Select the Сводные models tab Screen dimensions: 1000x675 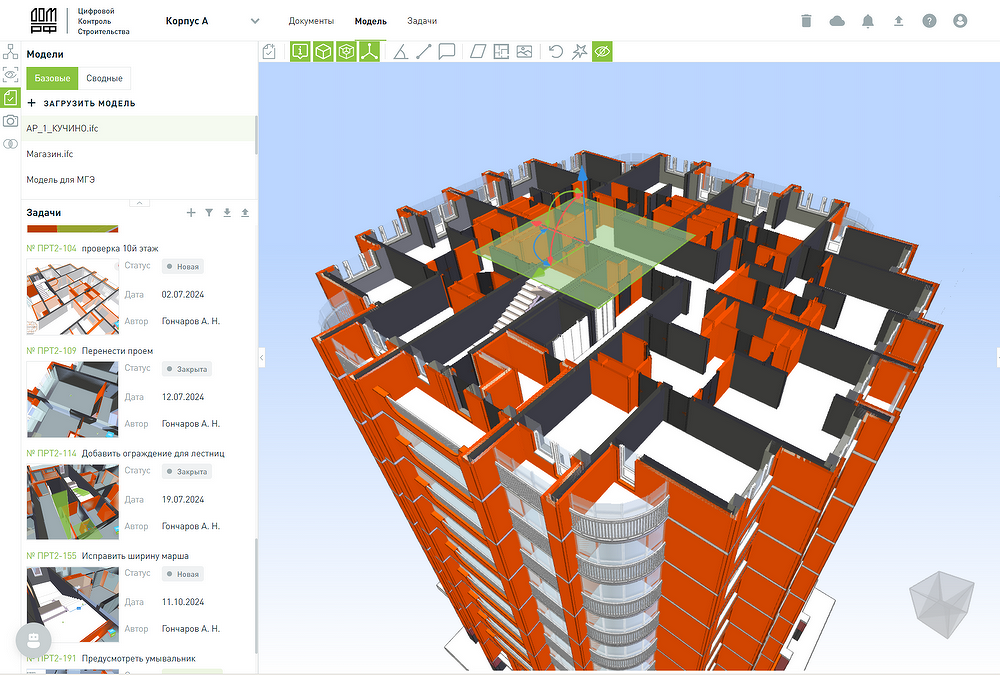(x=104, y=78)
